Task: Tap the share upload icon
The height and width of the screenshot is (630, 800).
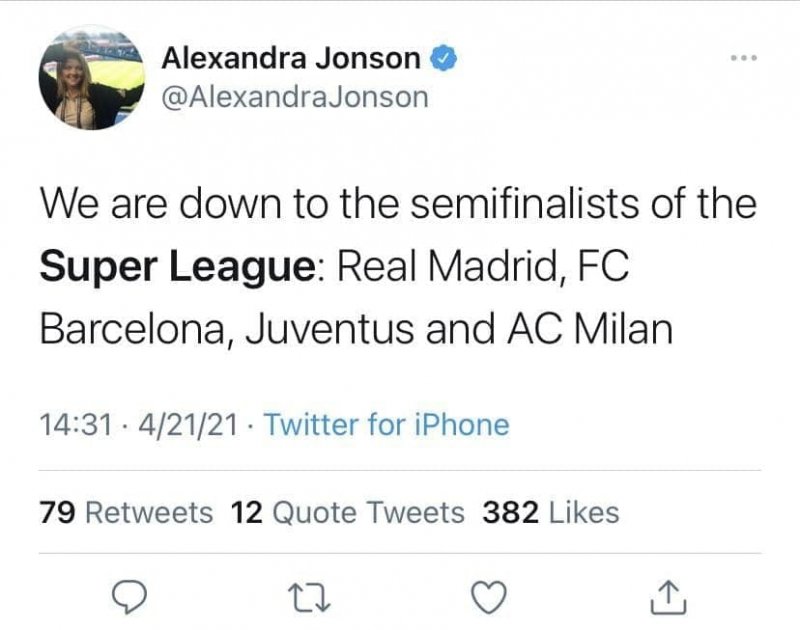Action: point(664,596)
